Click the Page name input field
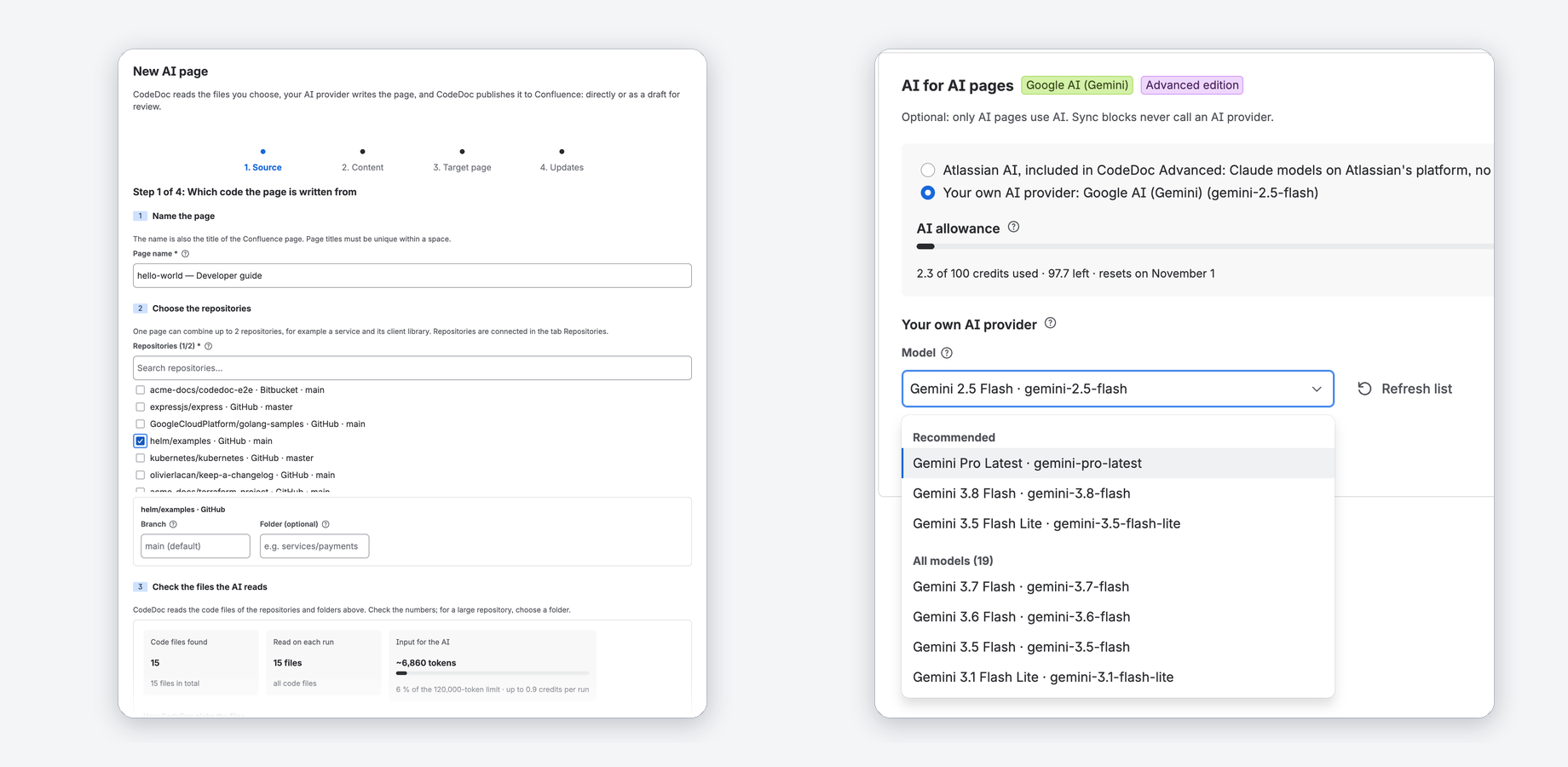 click(x=412, y=276)
